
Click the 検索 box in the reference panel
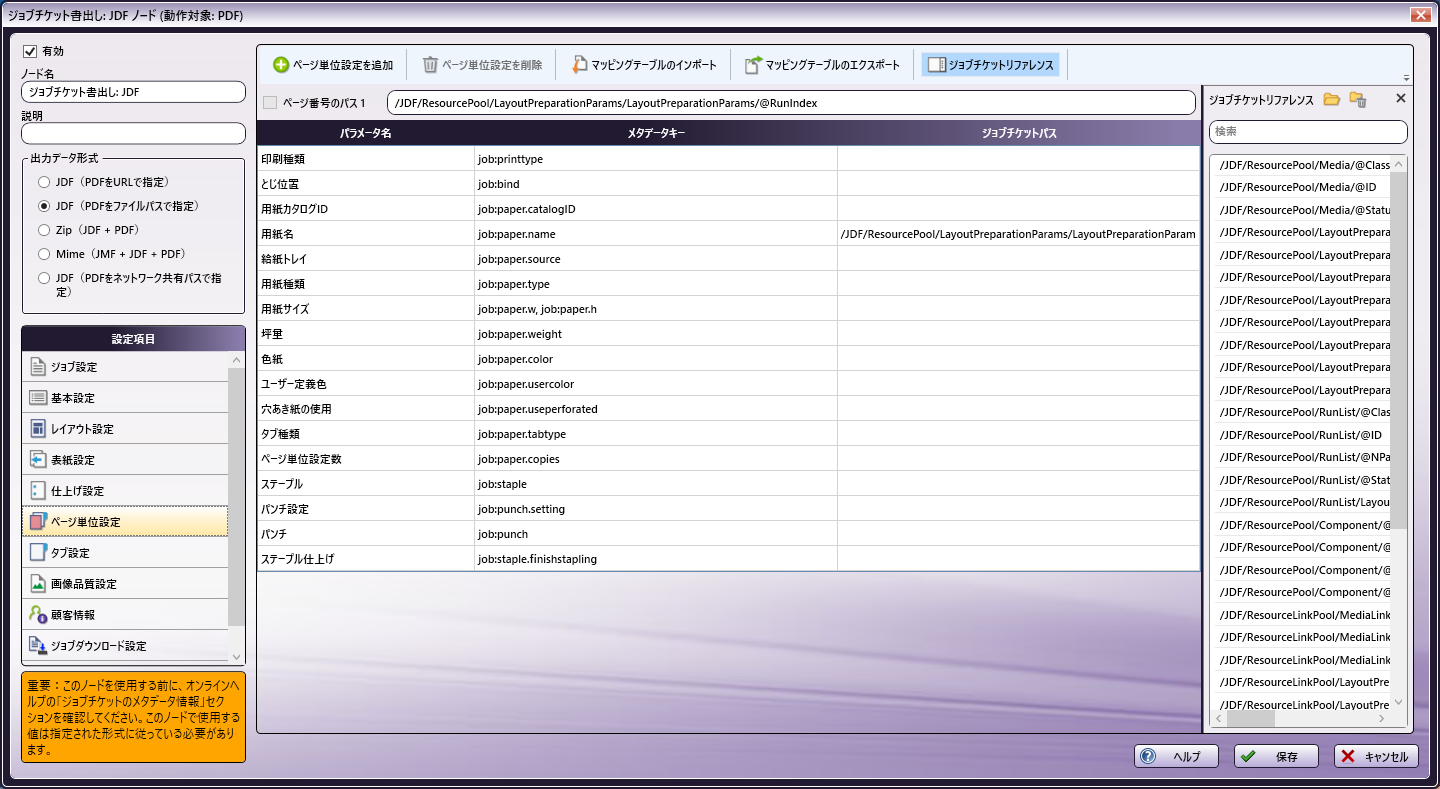(1308, 131)
